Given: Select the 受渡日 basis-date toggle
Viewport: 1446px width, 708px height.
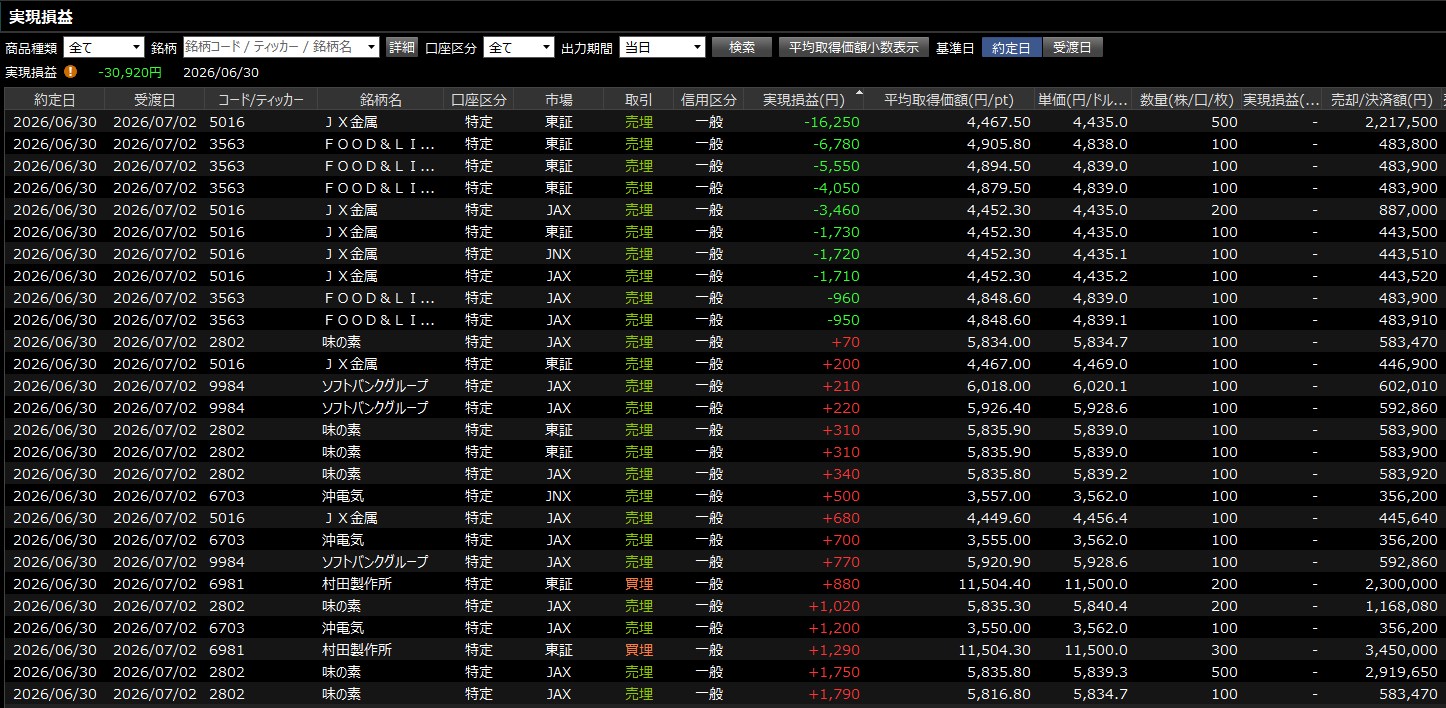Looking at the screenshot, I should 1073,47.
